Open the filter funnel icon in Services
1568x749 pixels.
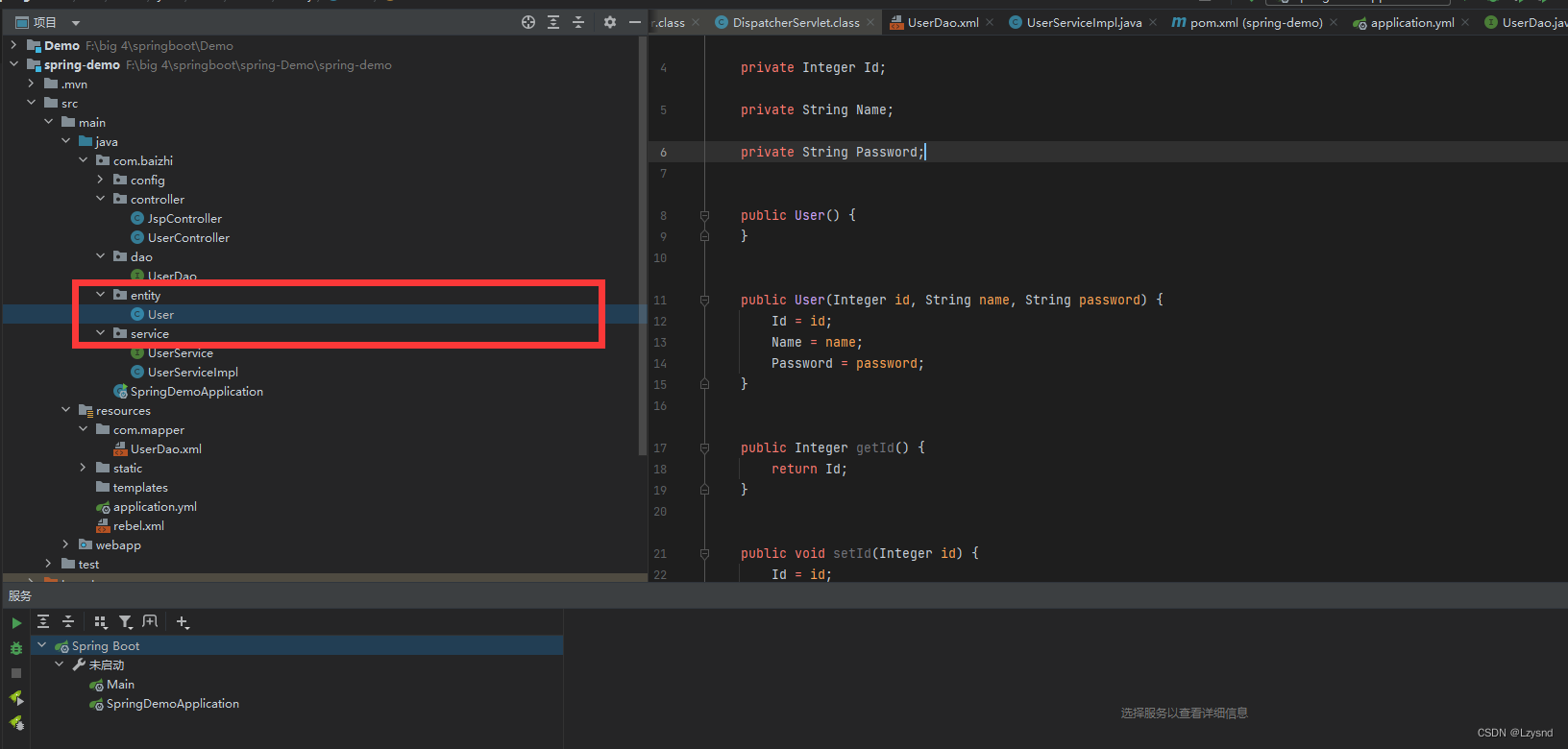[x=126, y=622]
